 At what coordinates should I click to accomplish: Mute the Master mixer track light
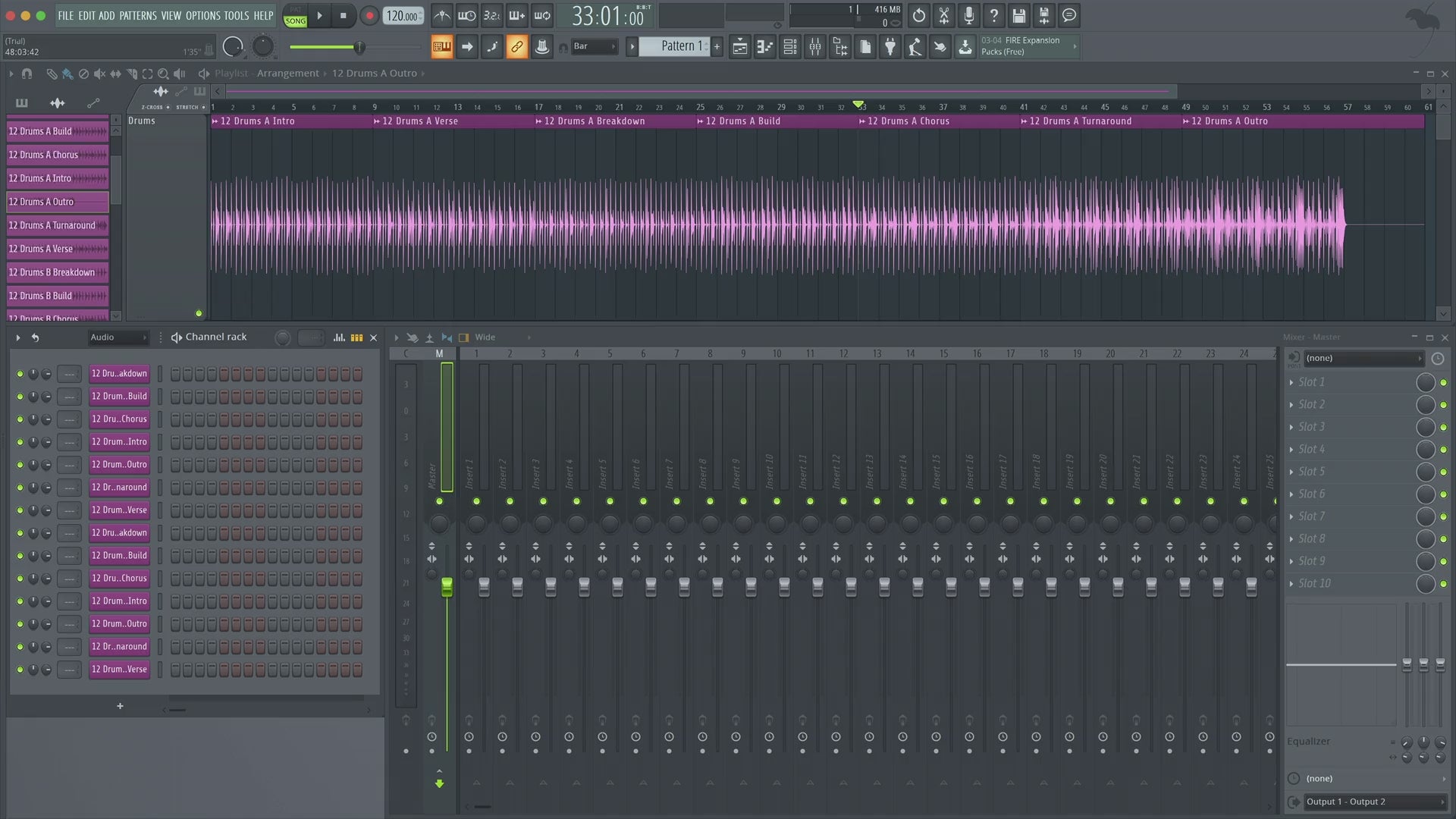pyautogui.click(x=439, y=501)
